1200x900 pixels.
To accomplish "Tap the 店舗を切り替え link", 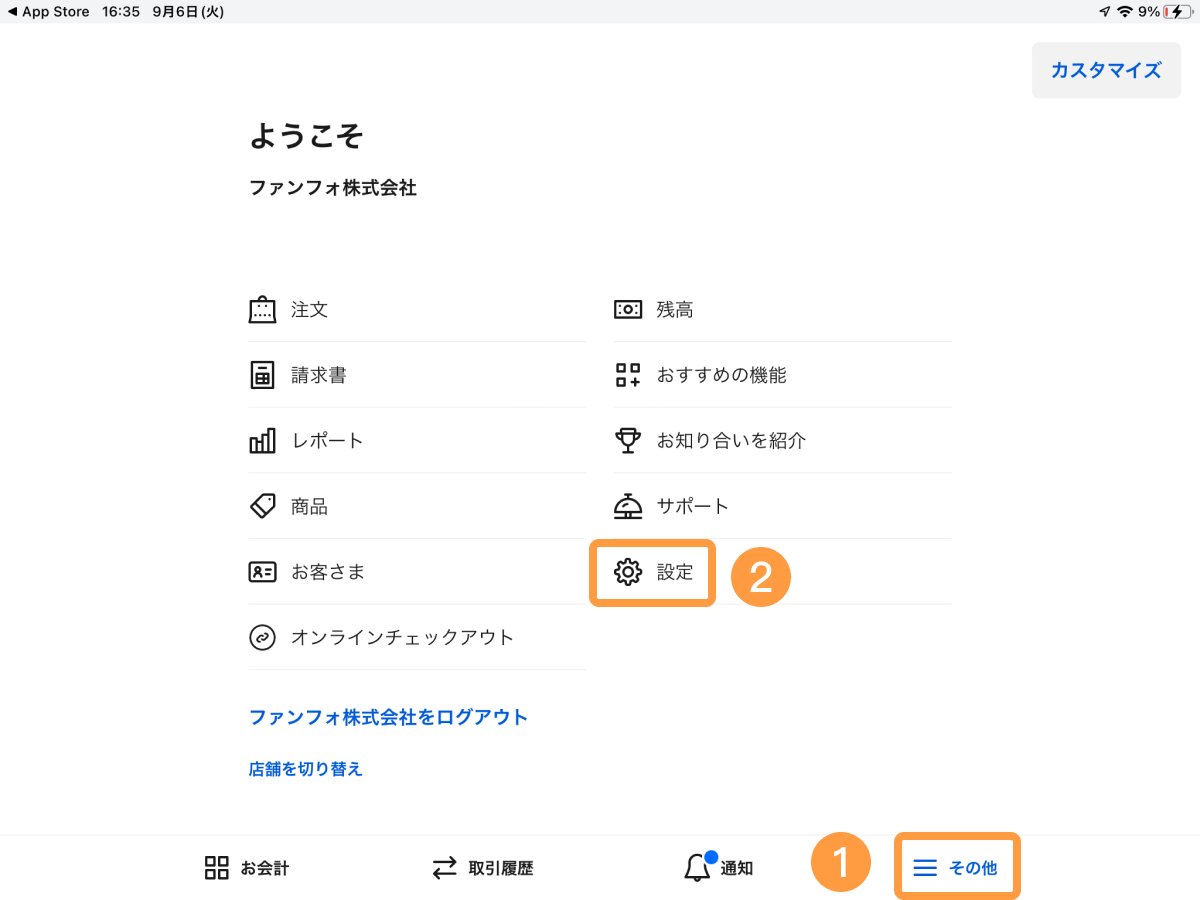I will point(305,769).
